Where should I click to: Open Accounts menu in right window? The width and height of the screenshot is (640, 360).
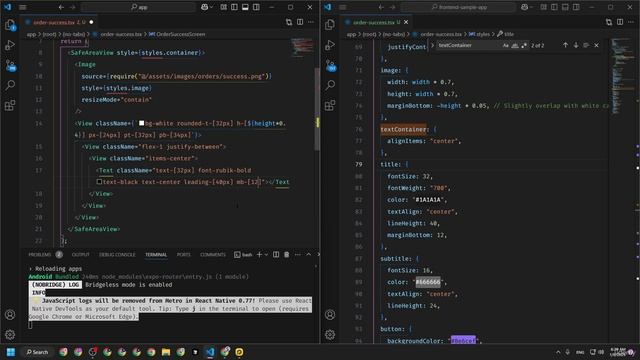coord(330,315)
